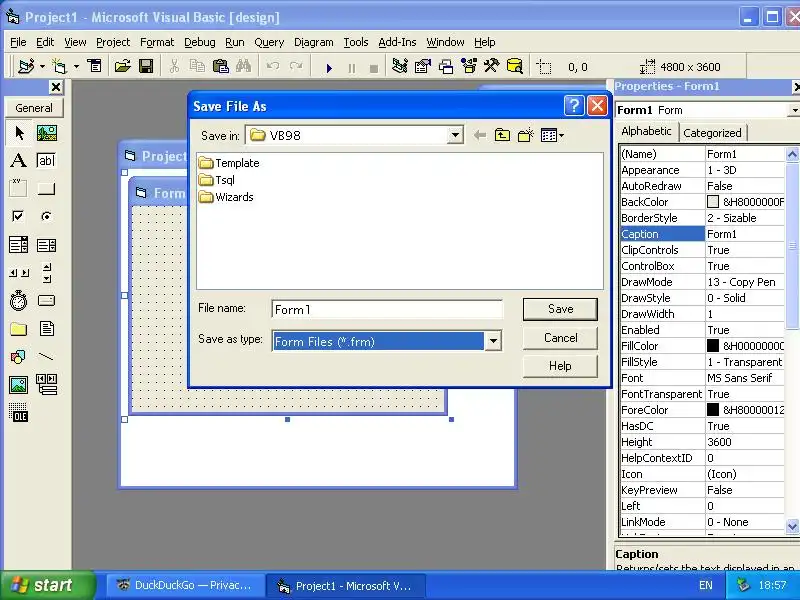The width and height of the screenshot is (800, 600).
Task: Click the EN language indicator in taskbar
Action: (706, 585)
